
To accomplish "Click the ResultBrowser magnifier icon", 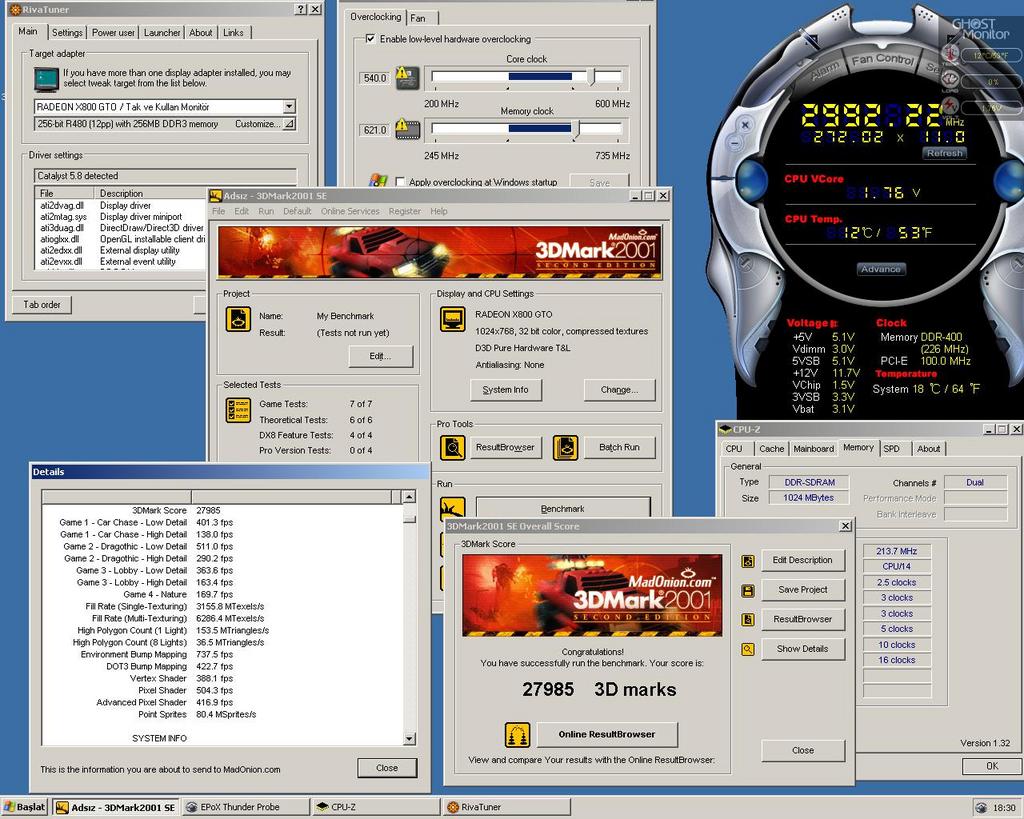I will pyautogui.click(x=452, y=447).
